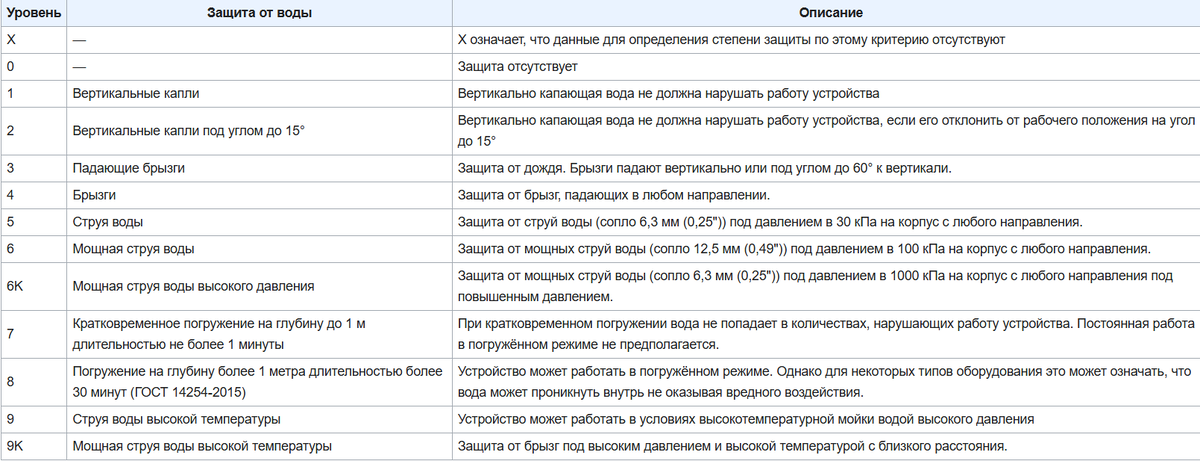Click 'Вертикальные капли под углом до 15°' cell
The width and height of the screenshot is (1200, 461).
[x=258, y=131]
